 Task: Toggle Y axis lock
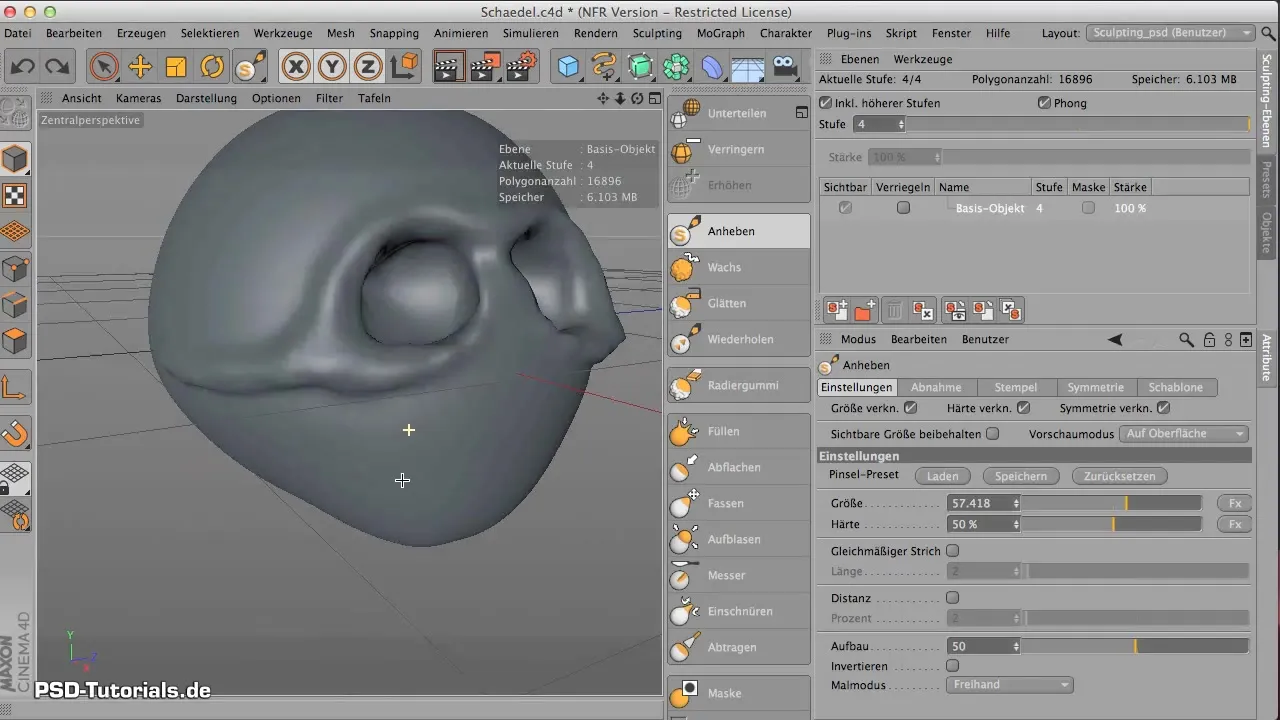(333, 67)
